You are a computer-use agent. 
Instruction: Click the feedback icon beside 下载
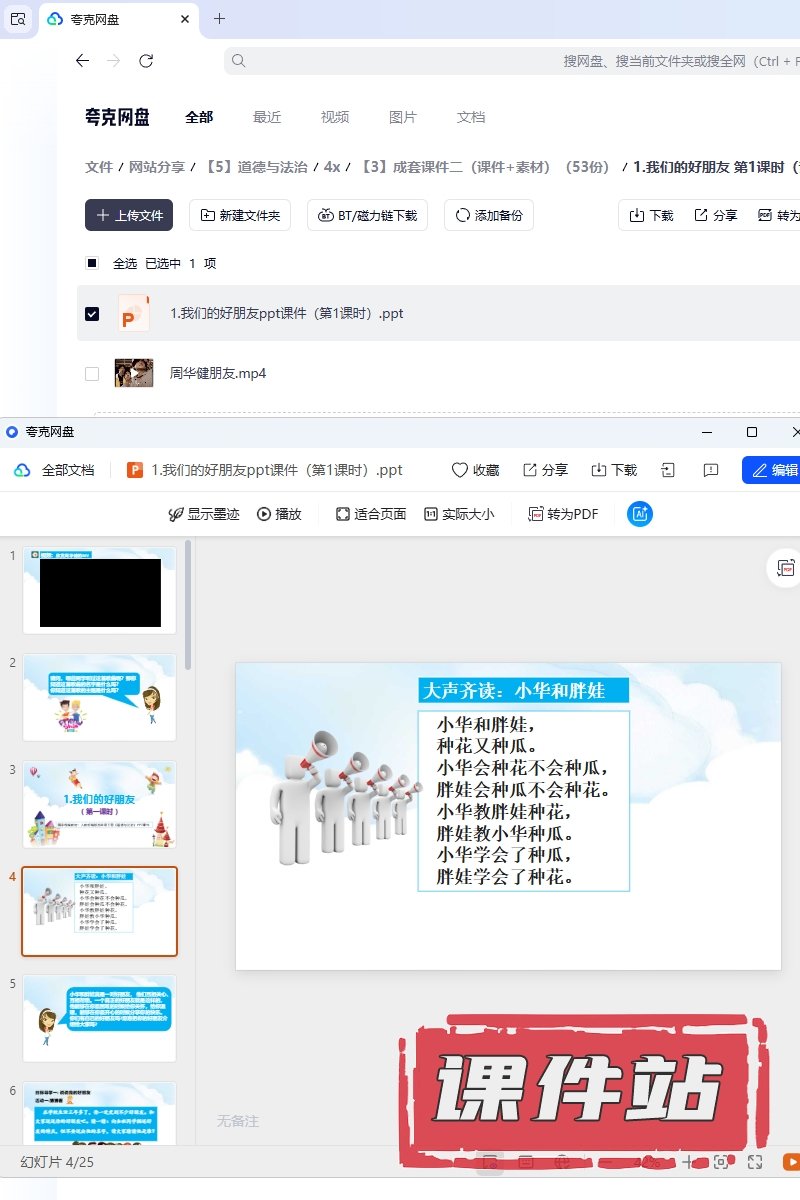[x=711, y=470]
